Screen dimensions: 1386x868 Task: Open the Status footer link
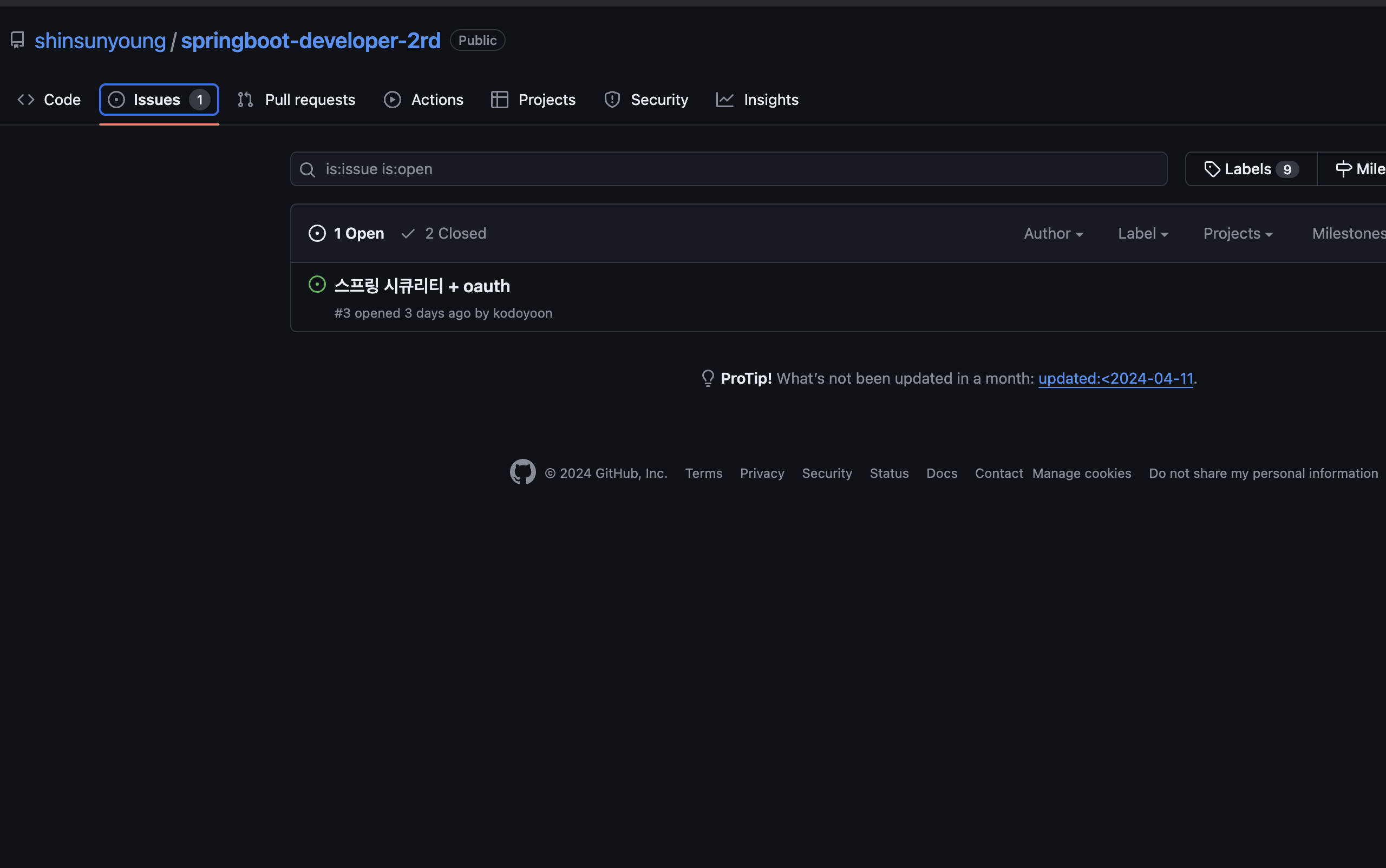point(889,473)
